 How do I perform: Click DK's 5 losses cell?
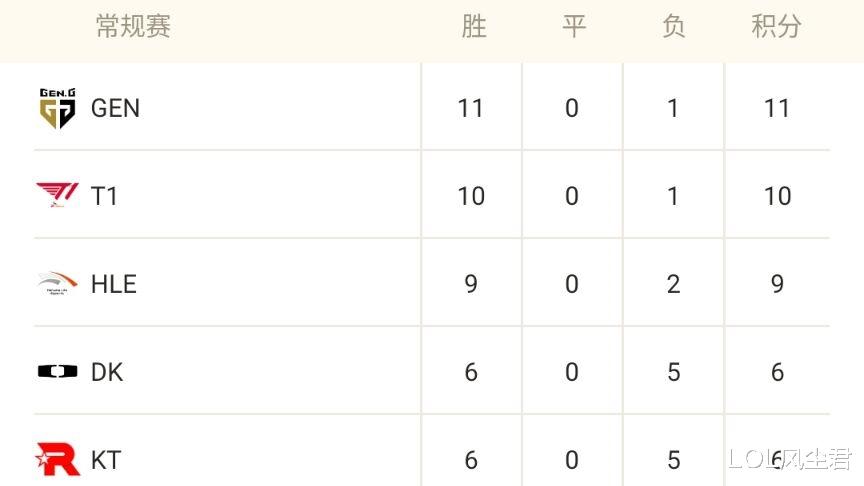[x=673, y=372]
